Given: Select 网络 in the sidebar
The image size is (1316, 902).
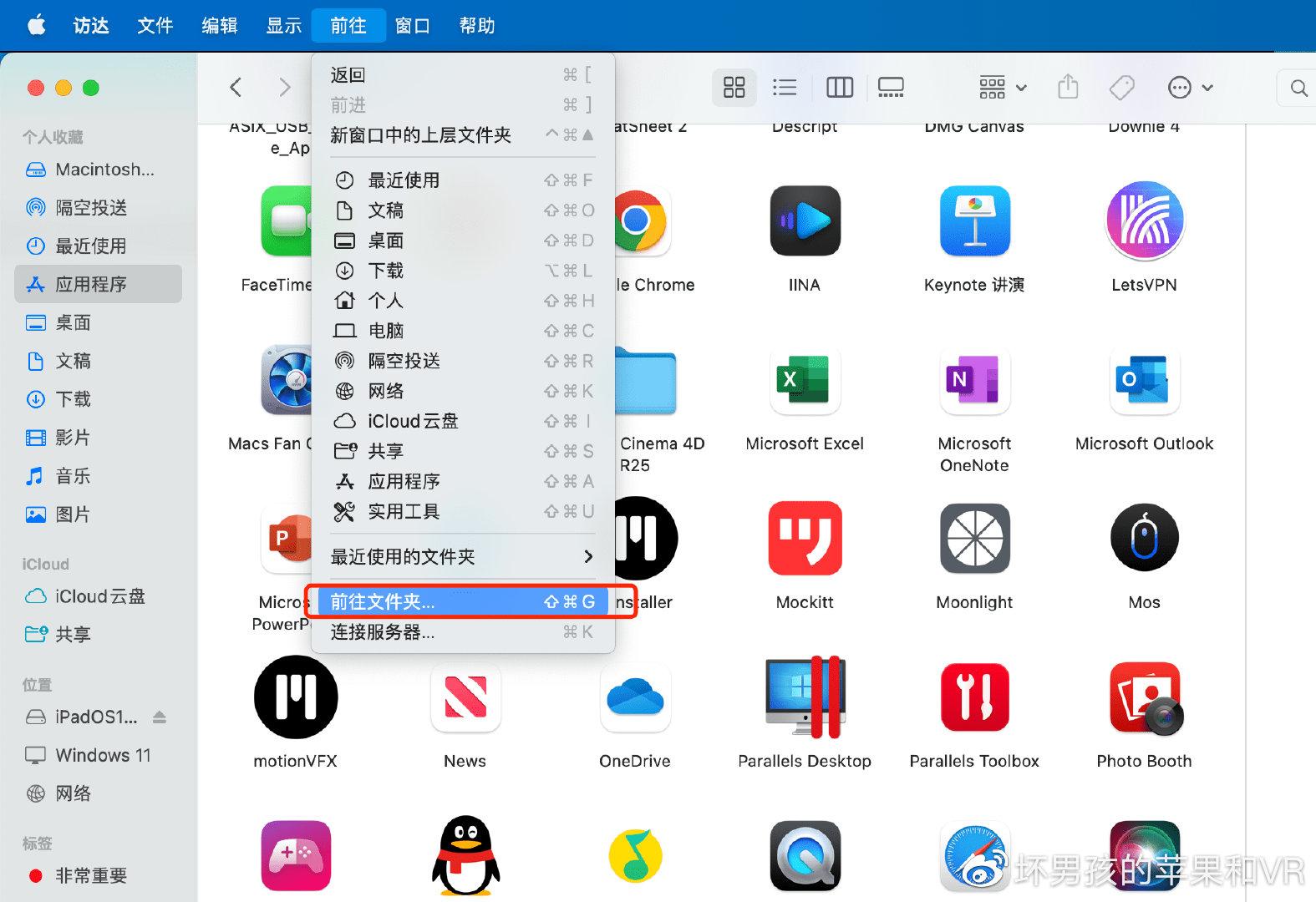Looking at the screenshot, I should [x=99, y=793].
